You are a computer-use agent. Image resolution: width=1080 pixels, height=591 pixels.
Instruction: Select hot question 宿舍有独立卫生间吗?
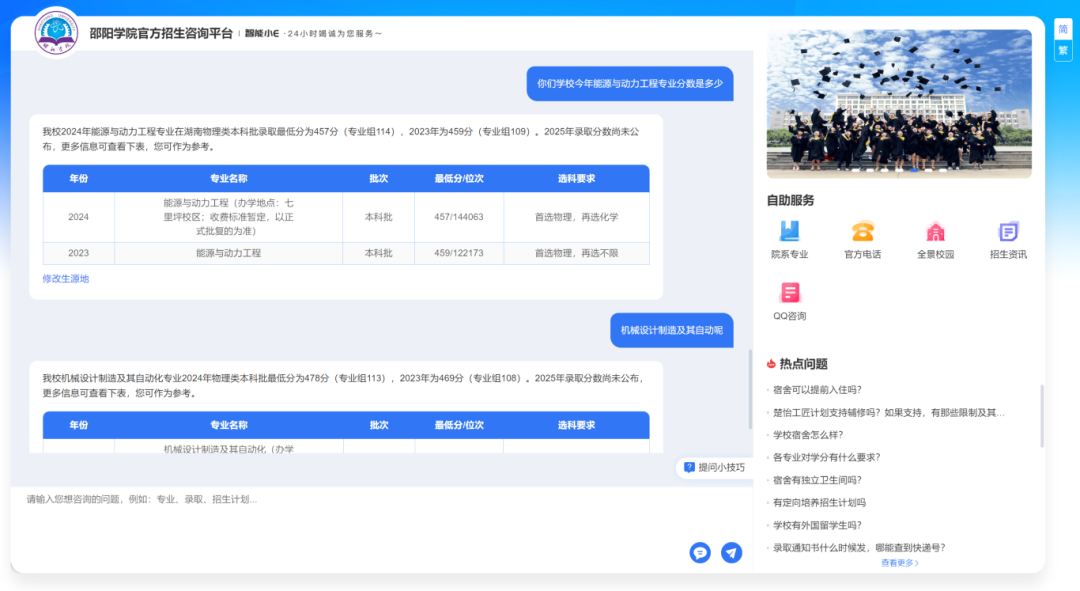click(817, 480)
